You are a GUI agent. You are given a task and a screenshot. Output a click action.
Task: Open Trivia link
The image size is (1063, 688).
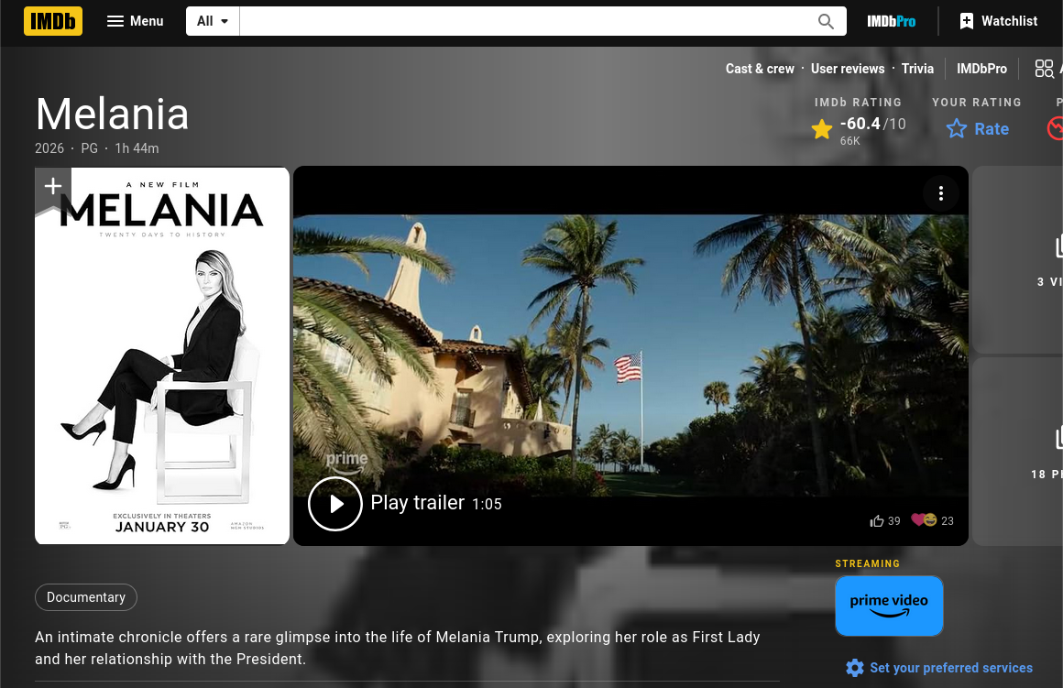pyautogui.click(x=917, y=68)
